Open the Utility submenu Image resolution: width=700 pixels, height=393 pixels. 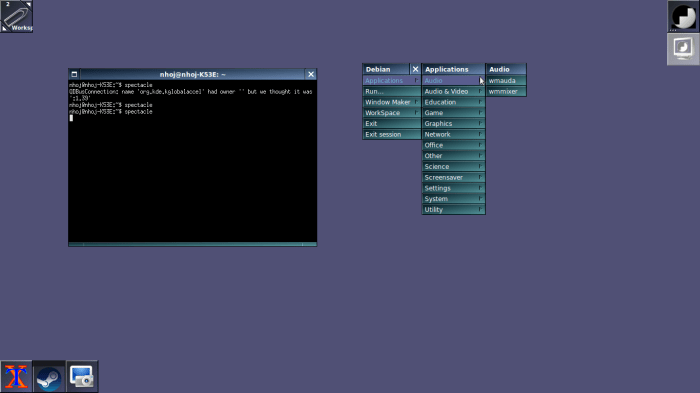[x=454, y=209]
